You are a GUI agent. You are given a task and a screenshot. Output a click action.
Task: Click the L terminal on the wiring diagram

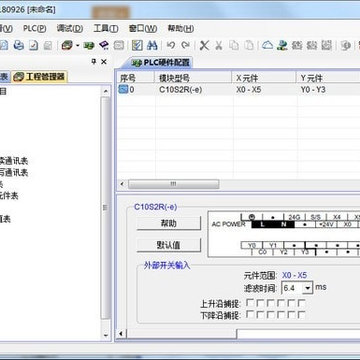[262, 225]
